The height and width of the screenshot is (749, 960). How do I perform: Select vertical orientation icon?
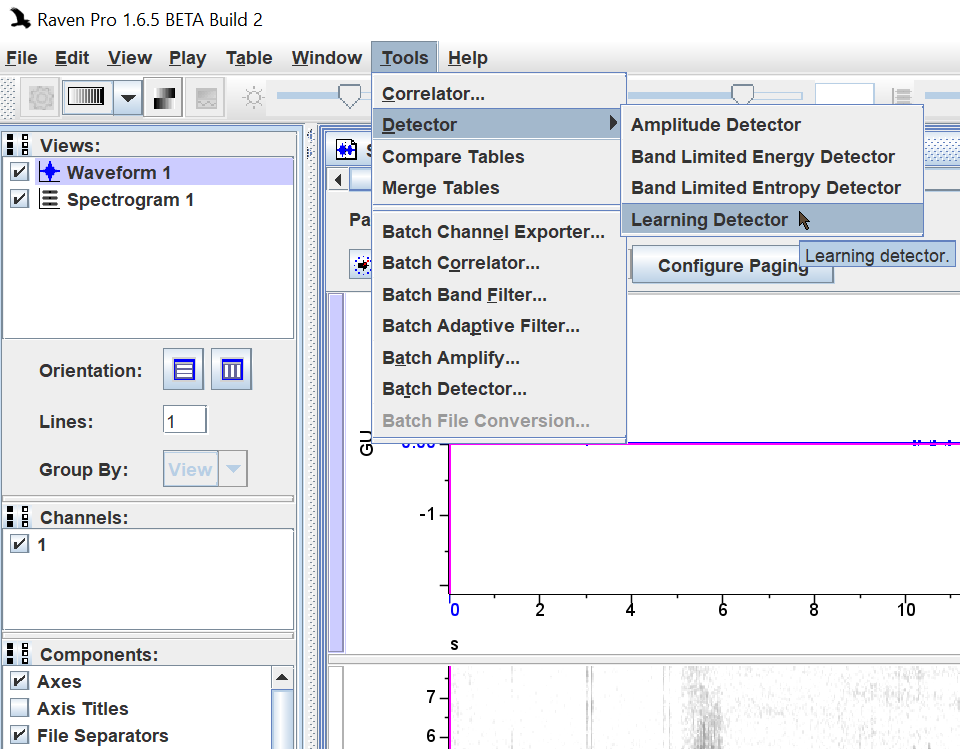tap(231, 369)
